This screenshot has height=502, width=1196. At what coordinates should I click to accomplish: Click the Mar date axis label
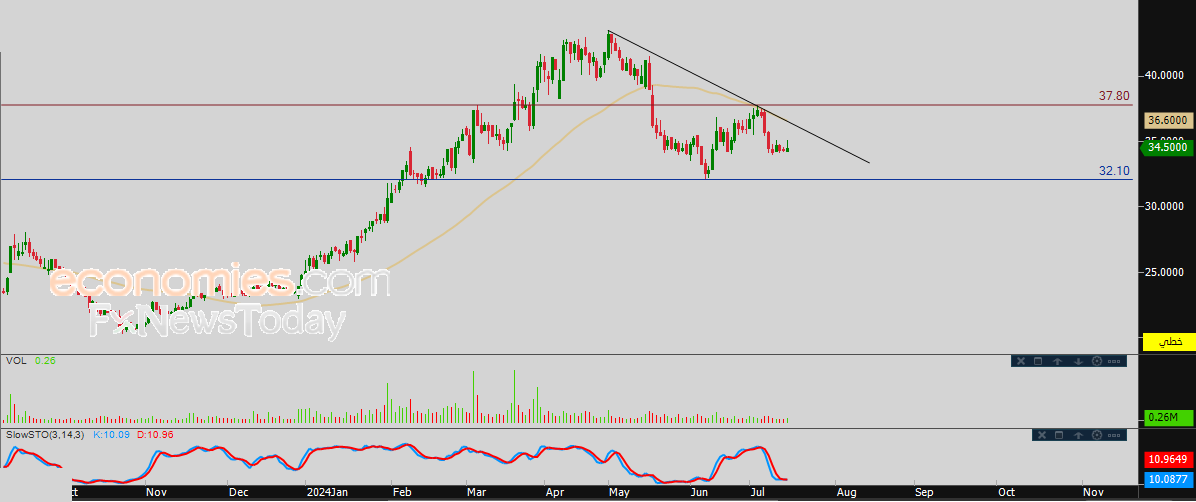477,494
